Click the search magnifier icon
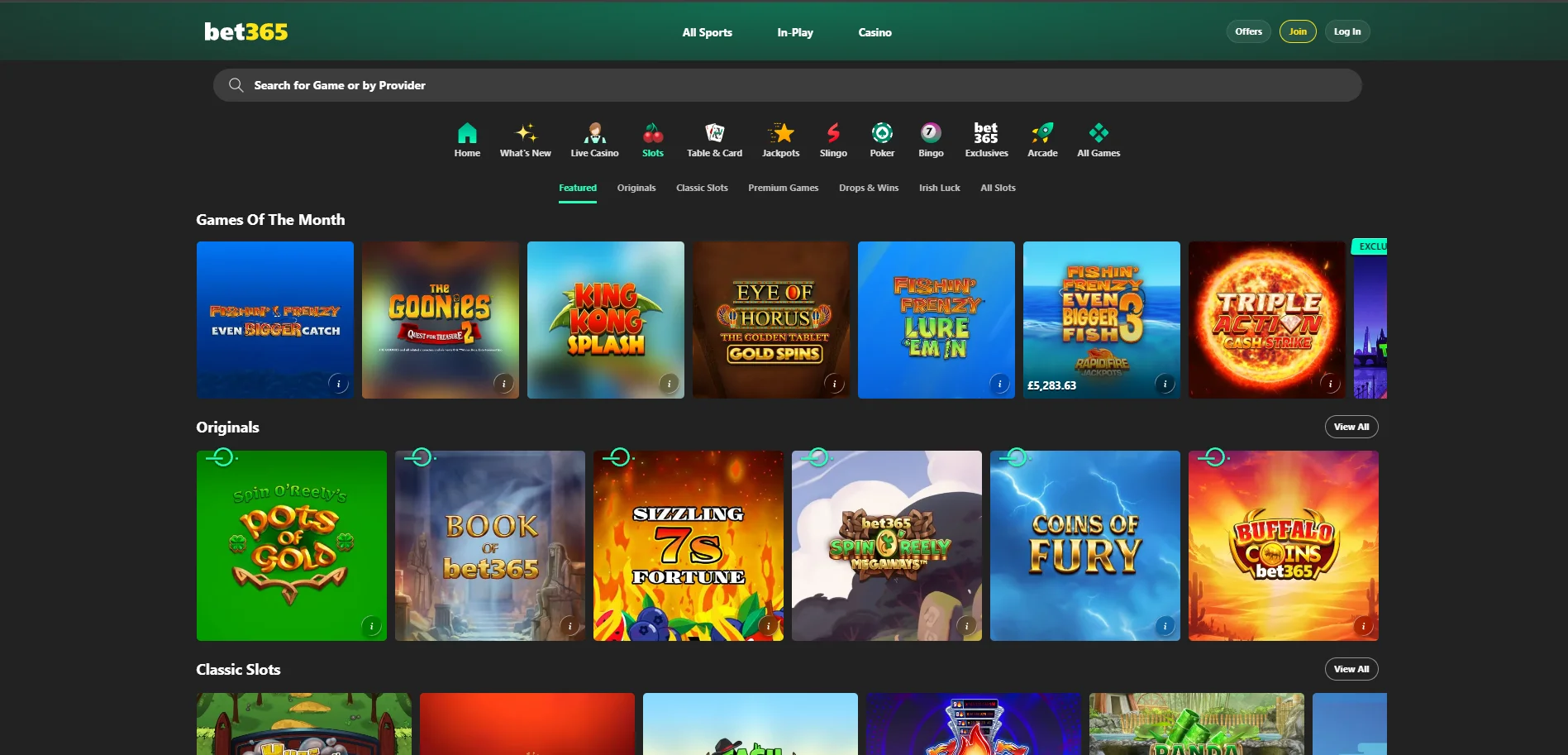Viewport: 1568px width, 755px height. (x=236, y=85)
